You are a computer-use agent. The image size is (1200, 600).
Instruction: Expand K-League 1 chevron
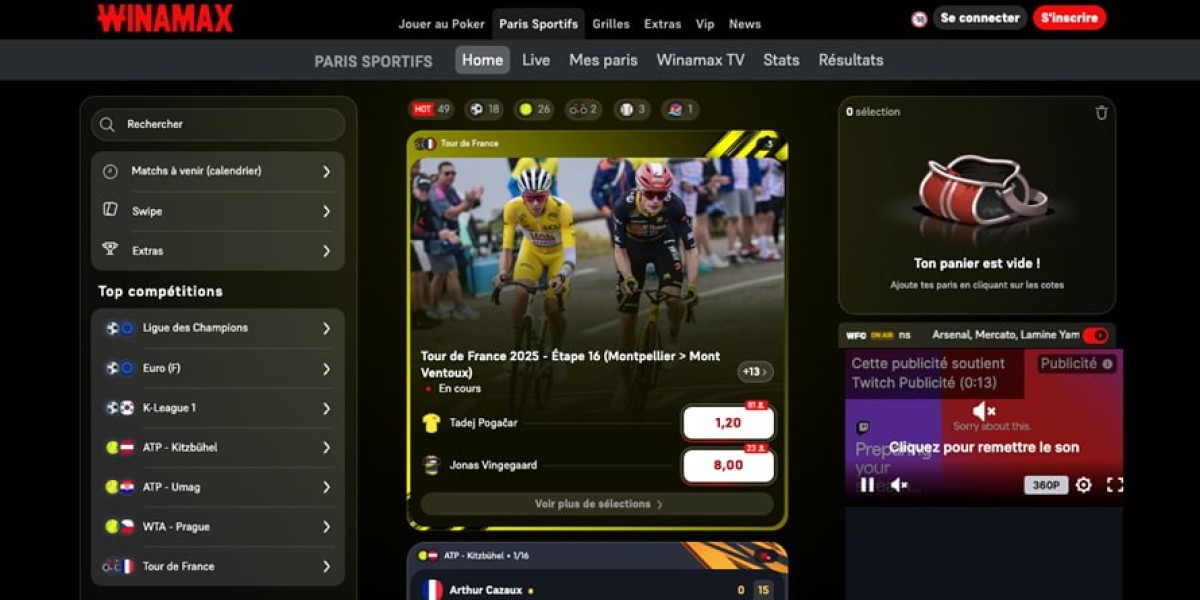point(326,408)
